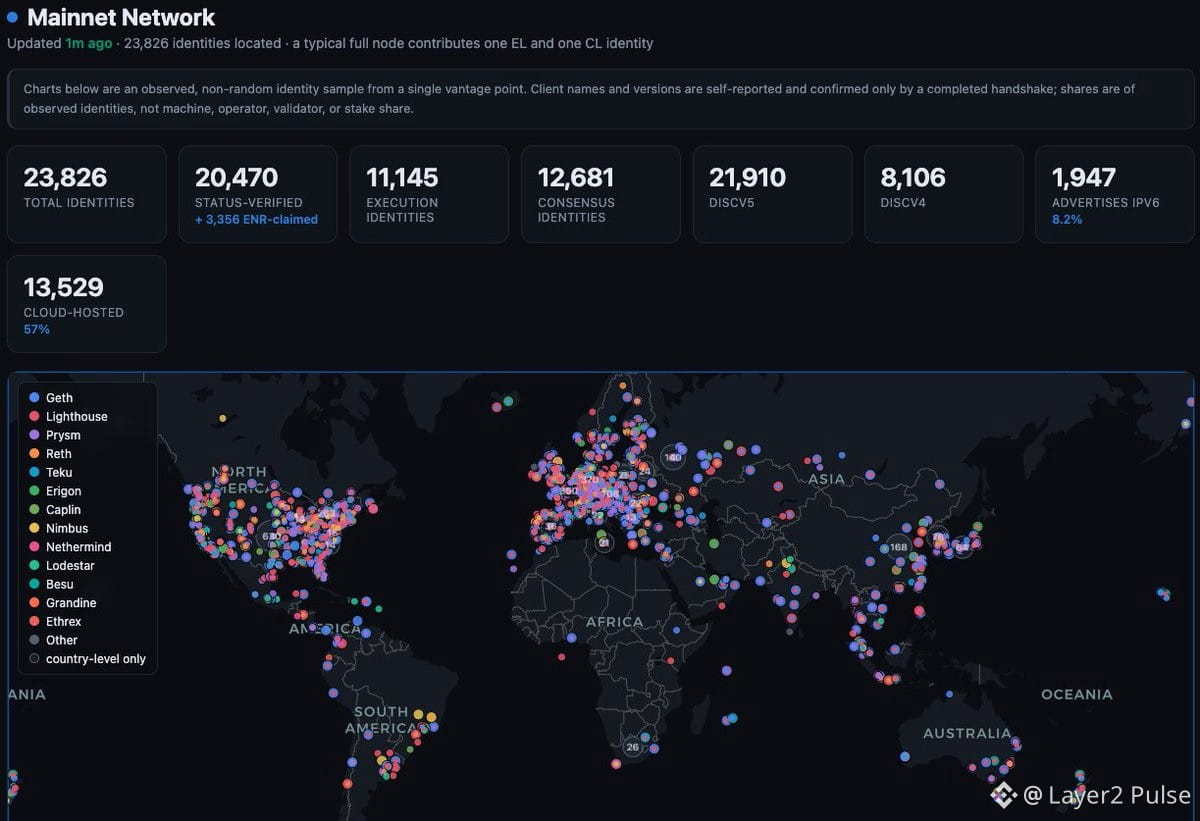Click the ASIA map label

[x=827, y=479]
